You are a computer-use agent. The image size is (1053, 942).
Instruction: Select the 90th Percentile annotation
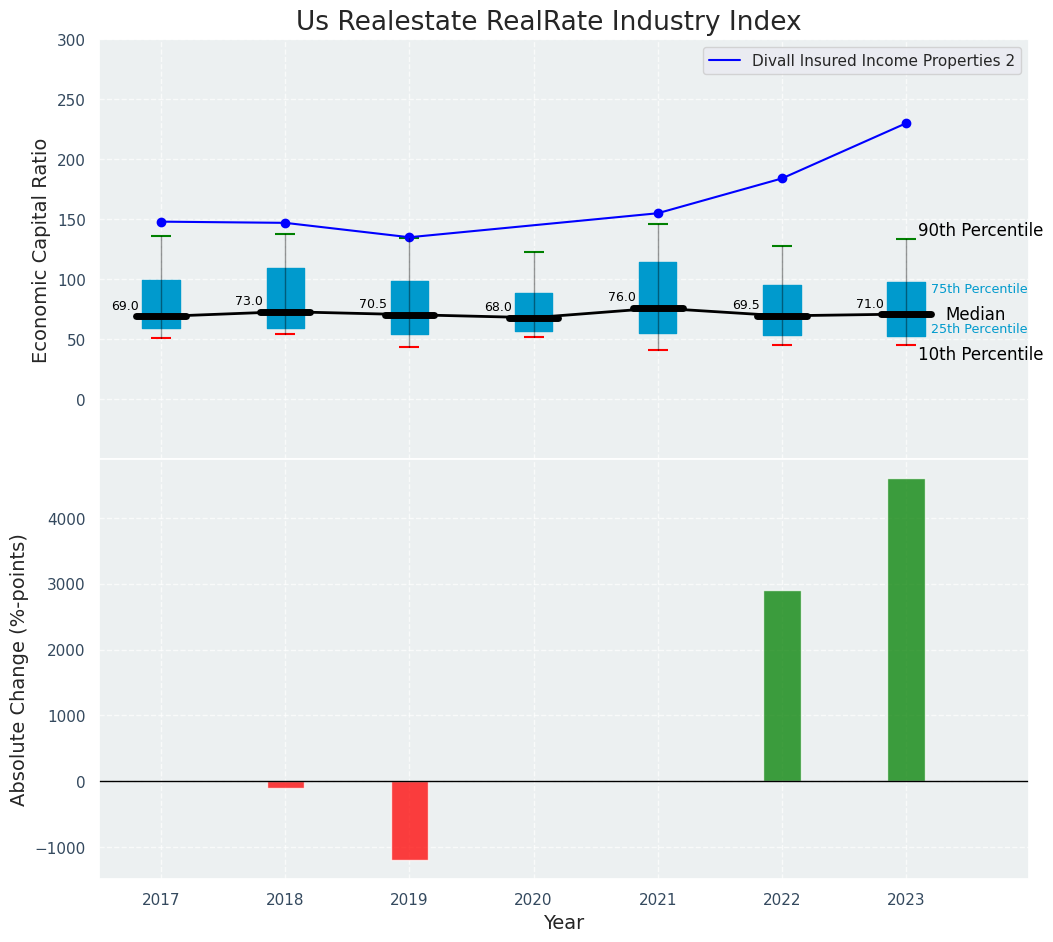coord(980,231)
